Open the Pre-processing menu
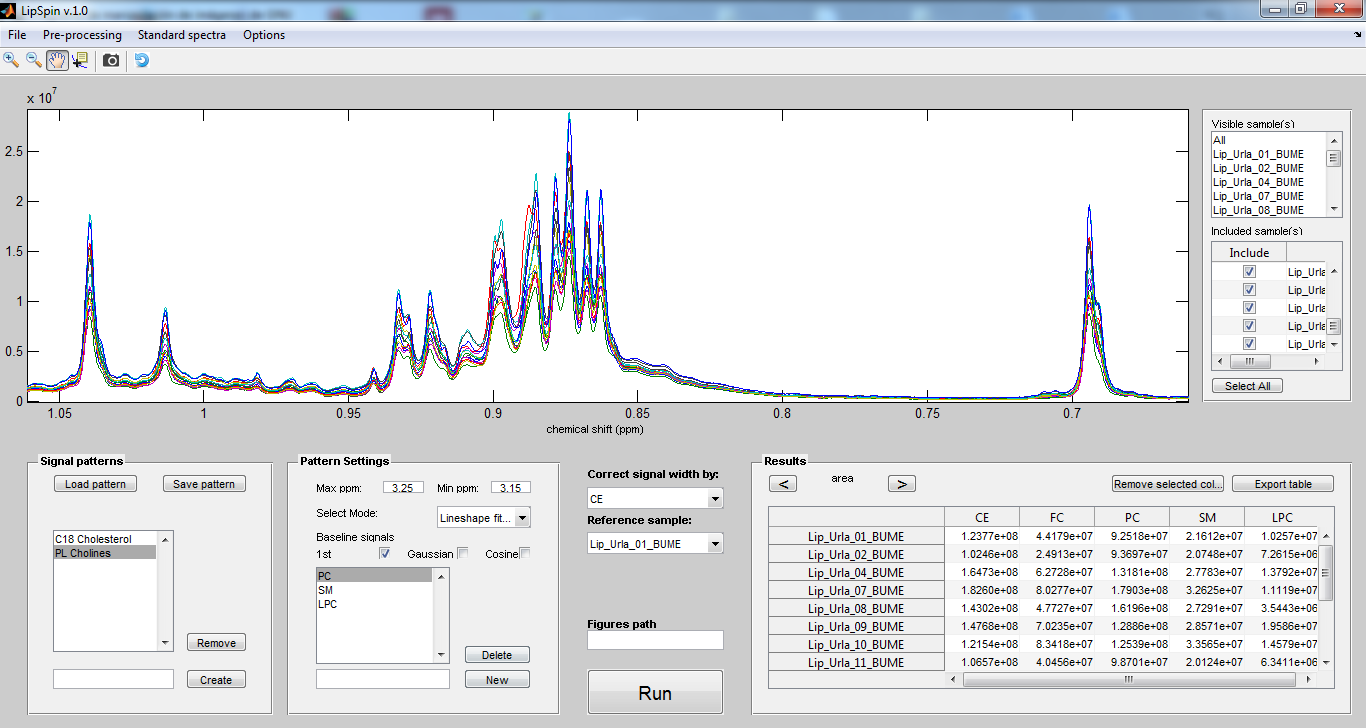 (x=82, y=34)
